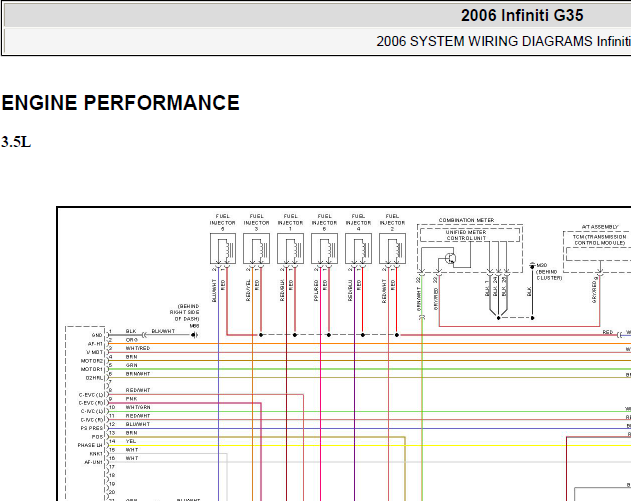Click the vertical "RED/BLK" wire label under injector 1
Screen dimensions: 631x501
pos(282,290)
